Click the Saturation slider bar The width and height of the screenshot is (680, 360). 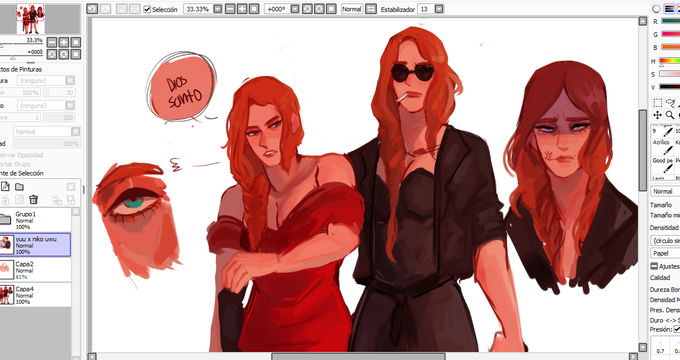coord(670,74)
